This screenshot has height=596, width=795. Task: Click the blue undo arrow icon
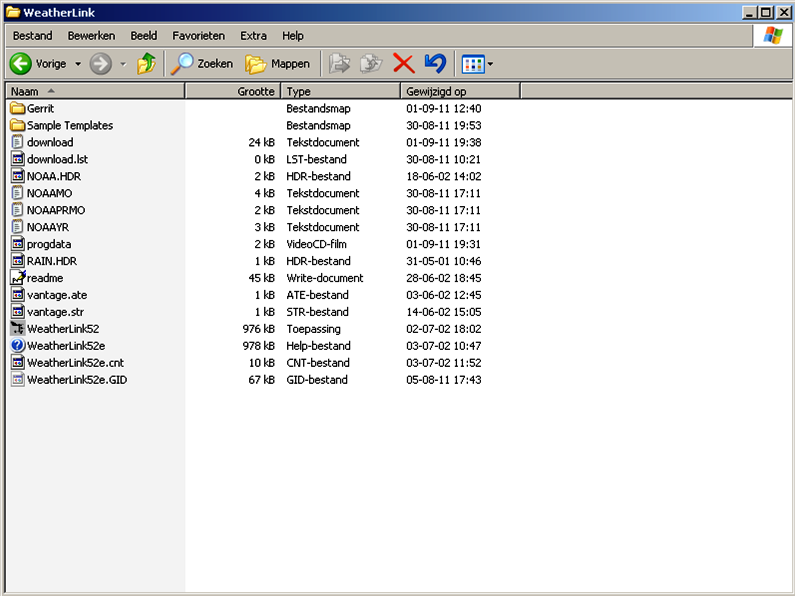[435, 64]
